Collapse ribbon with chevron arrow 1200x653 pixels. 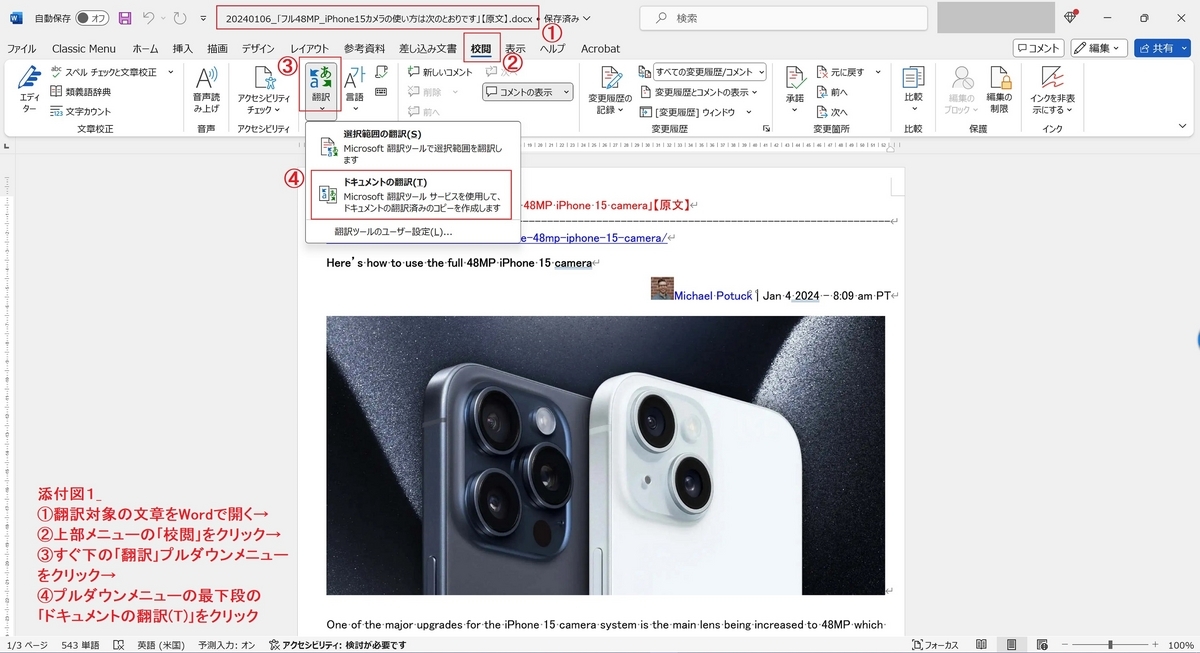1183,128
